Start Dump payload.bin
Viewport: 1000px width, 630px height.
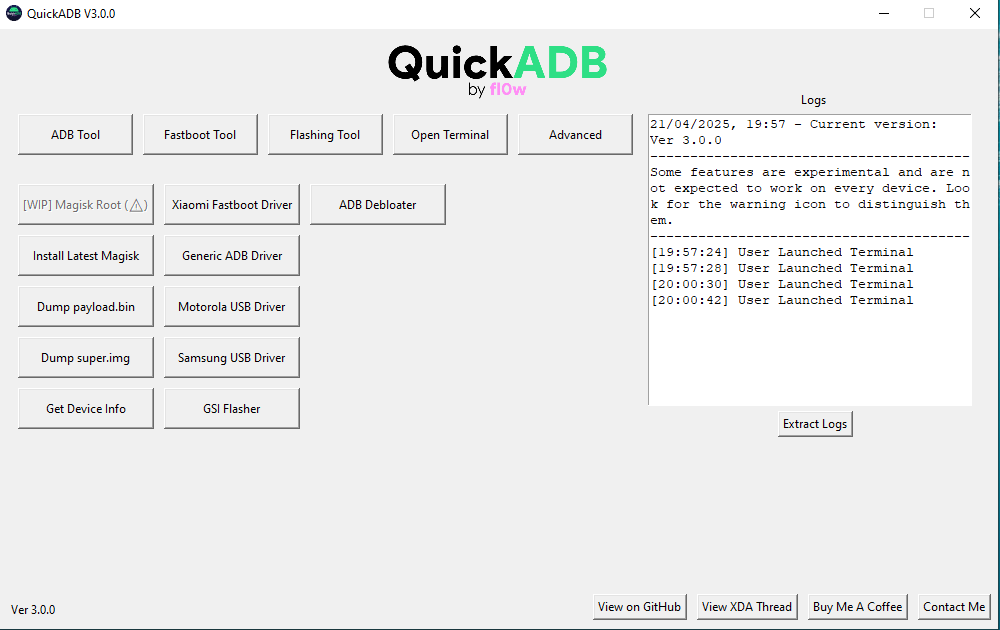(85, 306)
